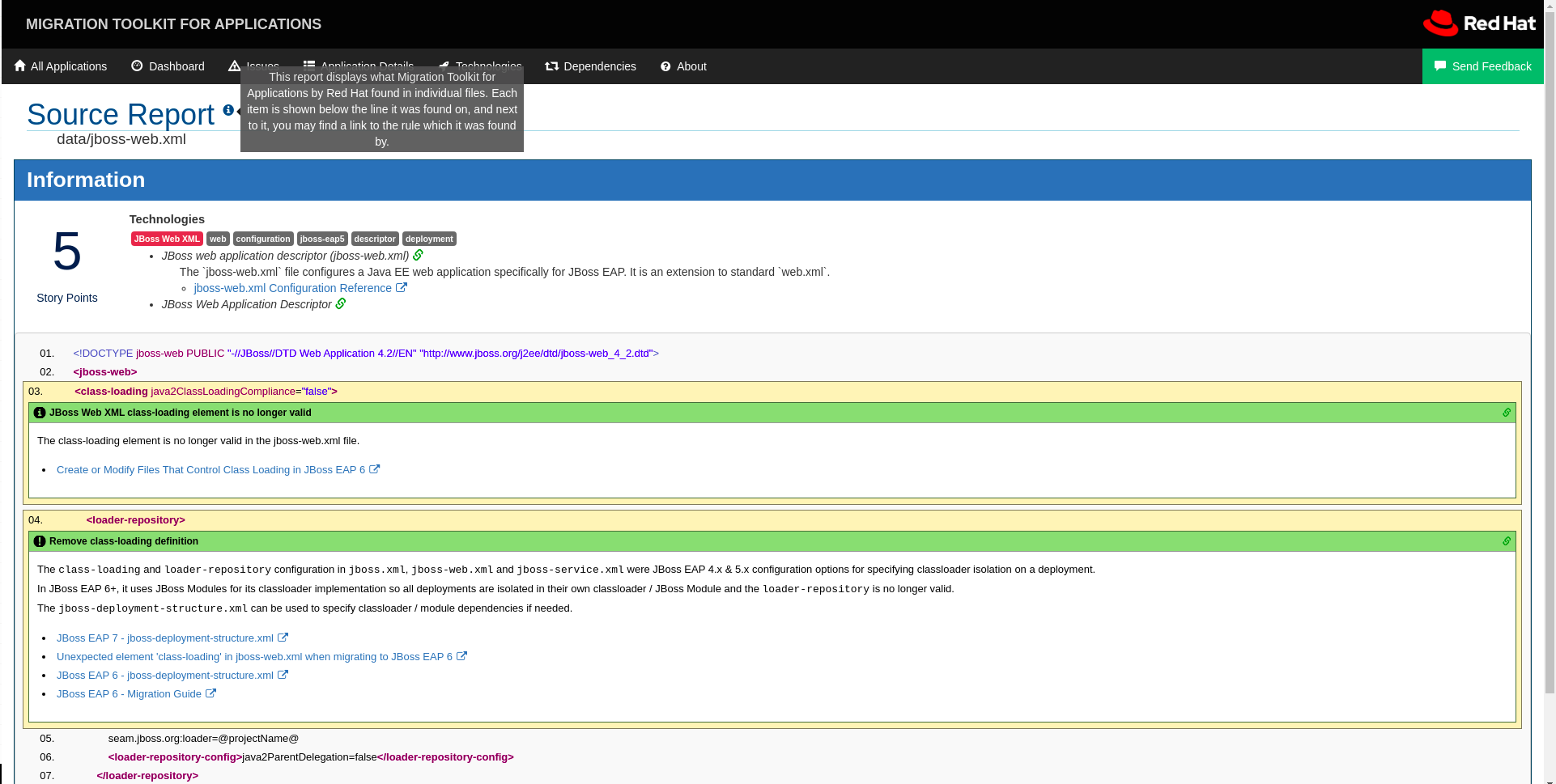The width and height of the screenshot is (1556, 784).
Task: Click the Red Hat logo
Action: coord(1478,23)
